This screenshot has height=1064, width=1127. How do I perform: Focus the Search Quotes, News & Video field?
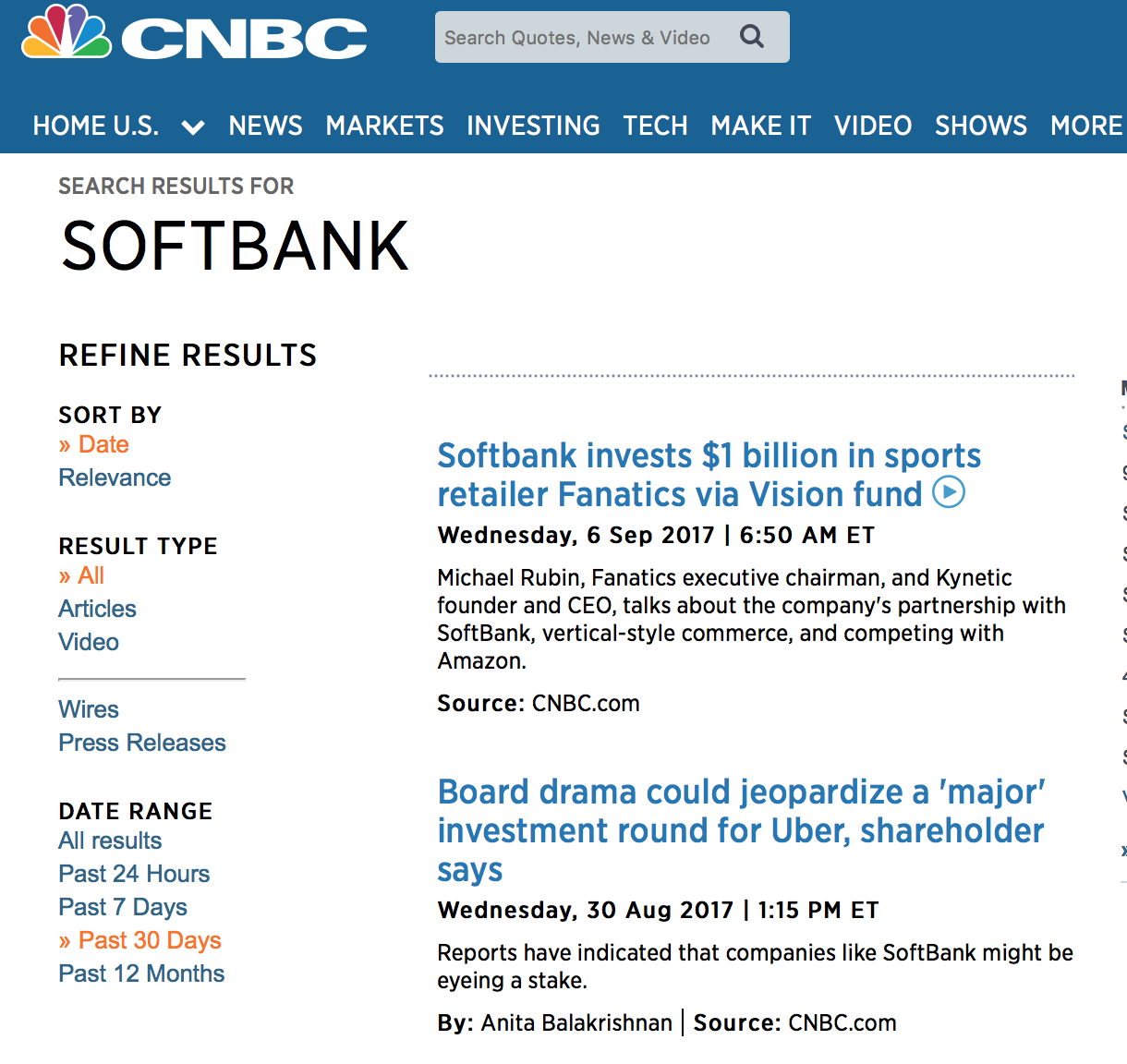(x=612, y=37)
